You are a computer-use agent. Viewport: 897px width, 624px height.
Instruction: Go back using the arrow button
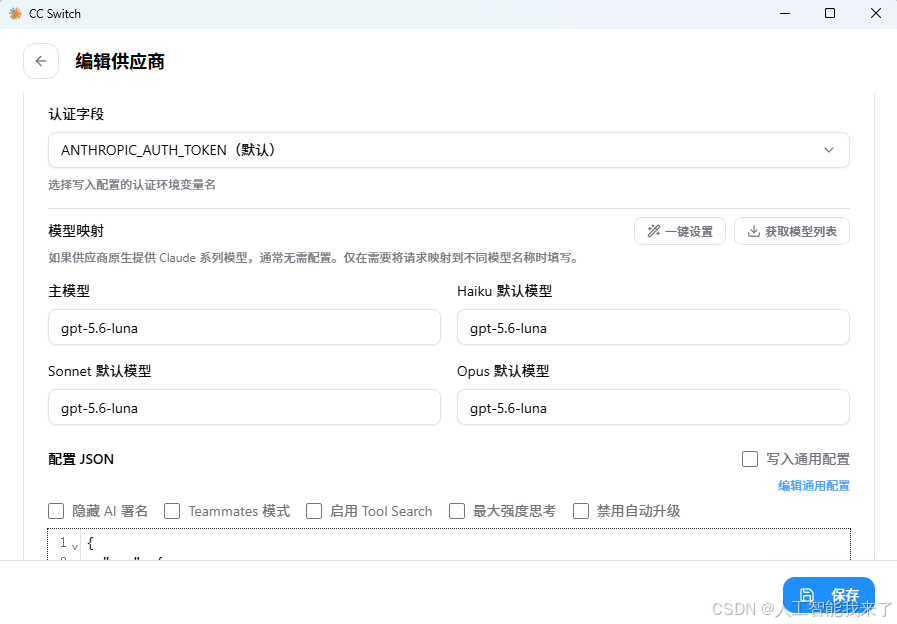pos(41,61)
